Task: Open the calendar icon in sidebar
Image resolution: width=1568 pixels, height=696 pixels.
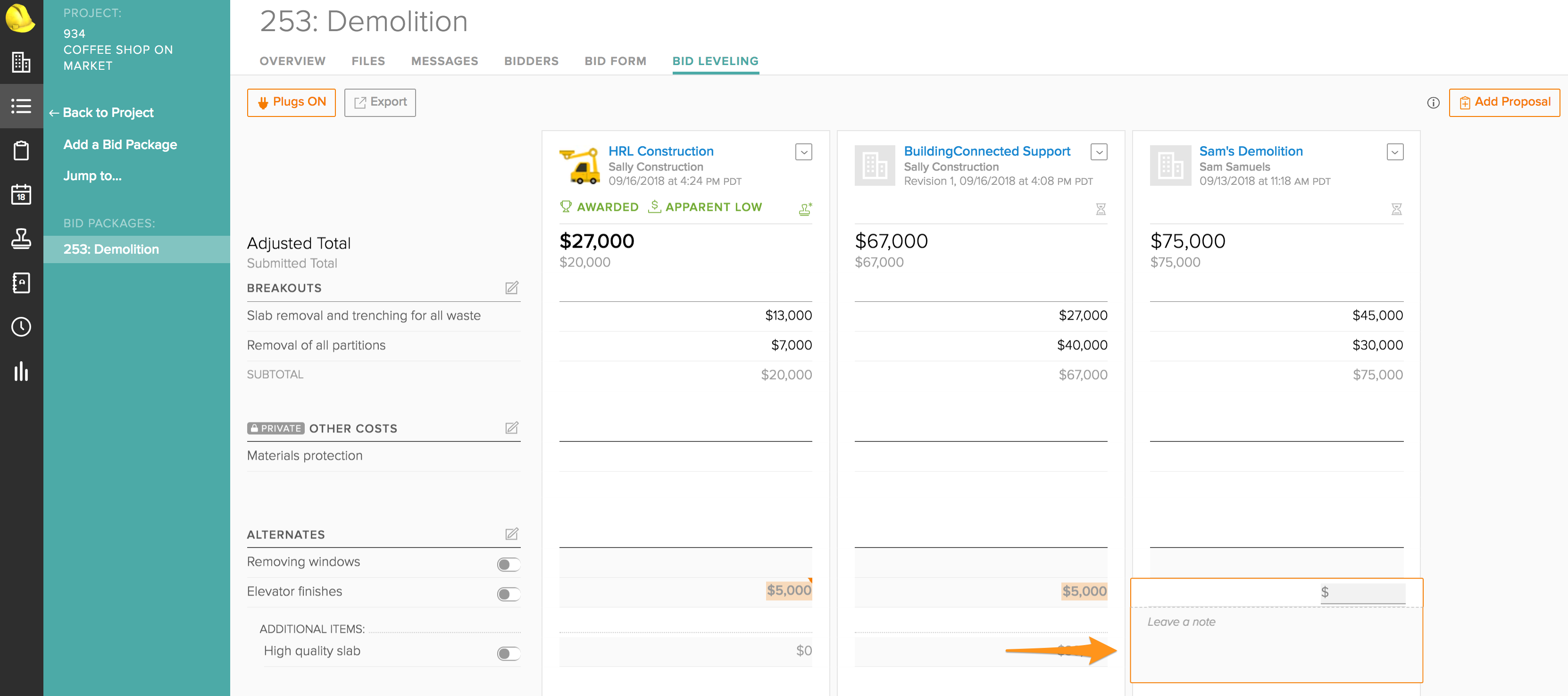Action: (x=21, y=195)
